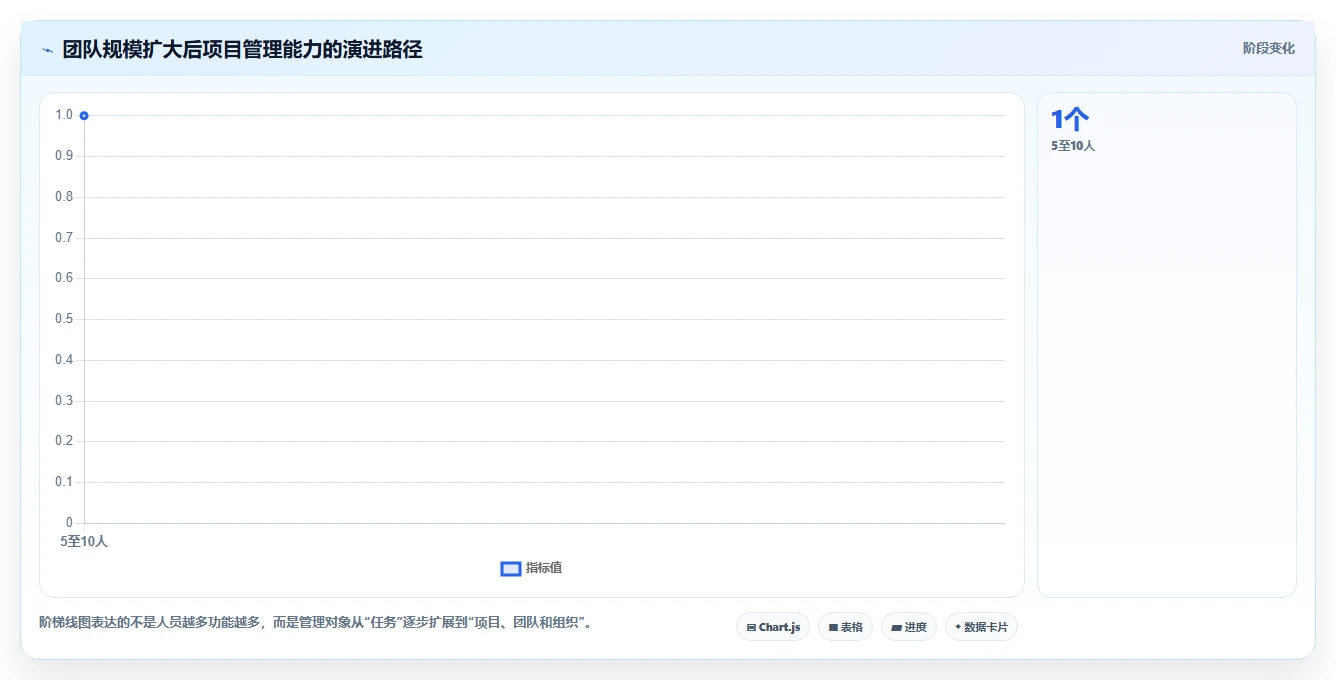Toggle the 指标值 legend swatch

coord(511,568)
